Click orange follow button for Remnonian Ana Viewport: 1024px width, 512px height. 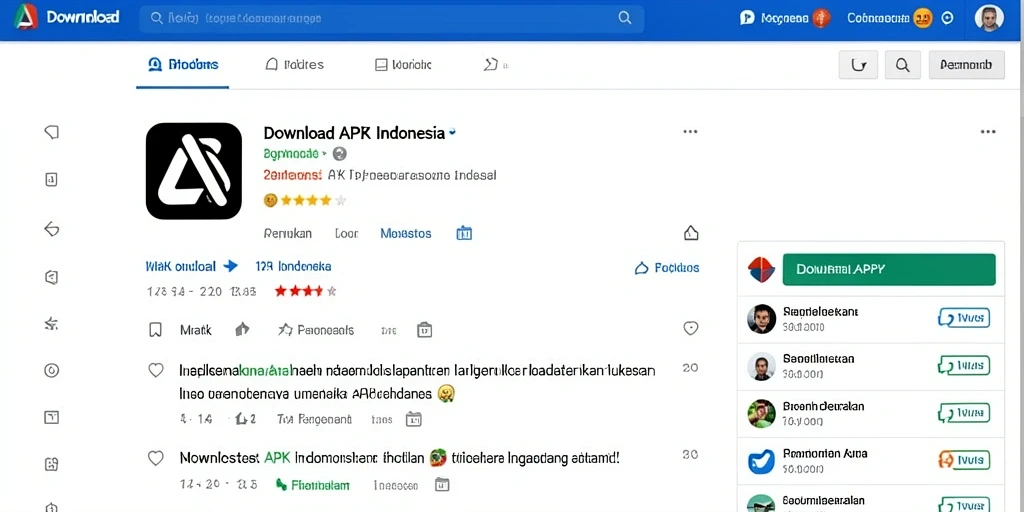pos(964,460)
